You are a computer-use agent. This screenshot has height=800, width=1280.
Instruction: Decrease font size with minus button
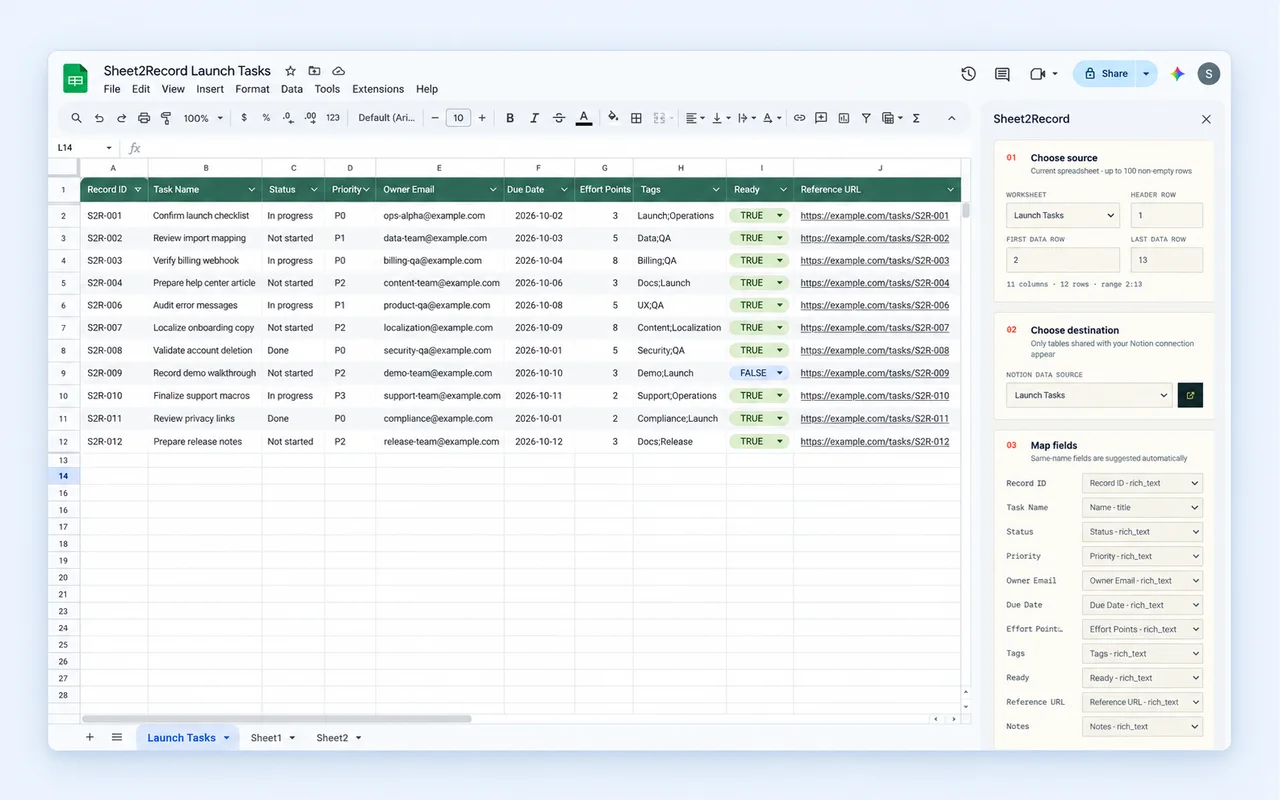(x=435, y=118)
